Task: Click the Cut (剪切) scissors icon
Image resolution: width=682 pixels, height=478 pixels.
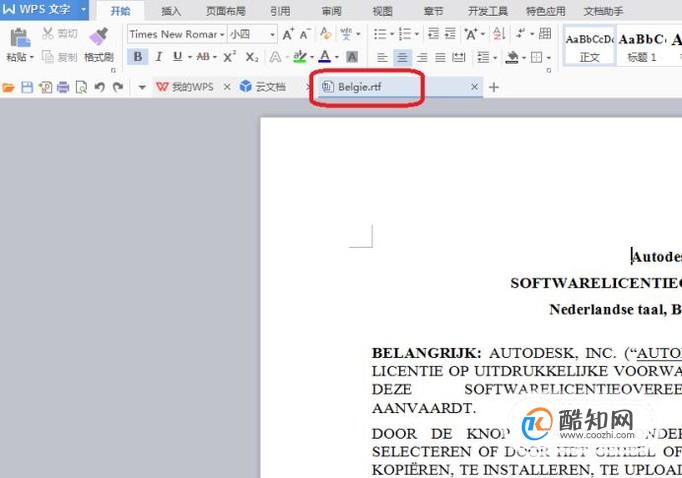Action: tap(48, 33)
